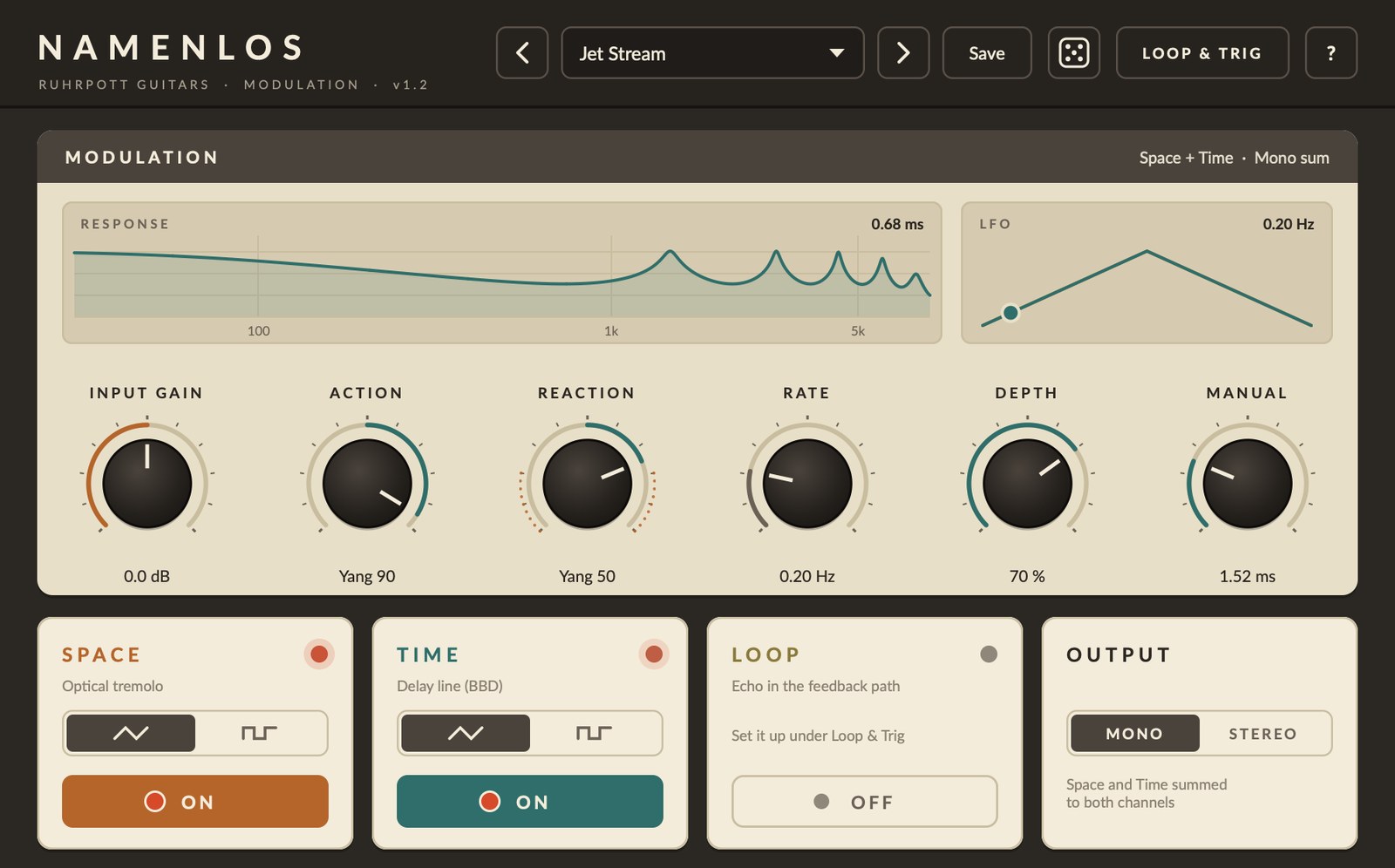Turn off the Space ON button
Image resolution: width=1395 pixels, height=868 pixels.
tap(195, 801)
